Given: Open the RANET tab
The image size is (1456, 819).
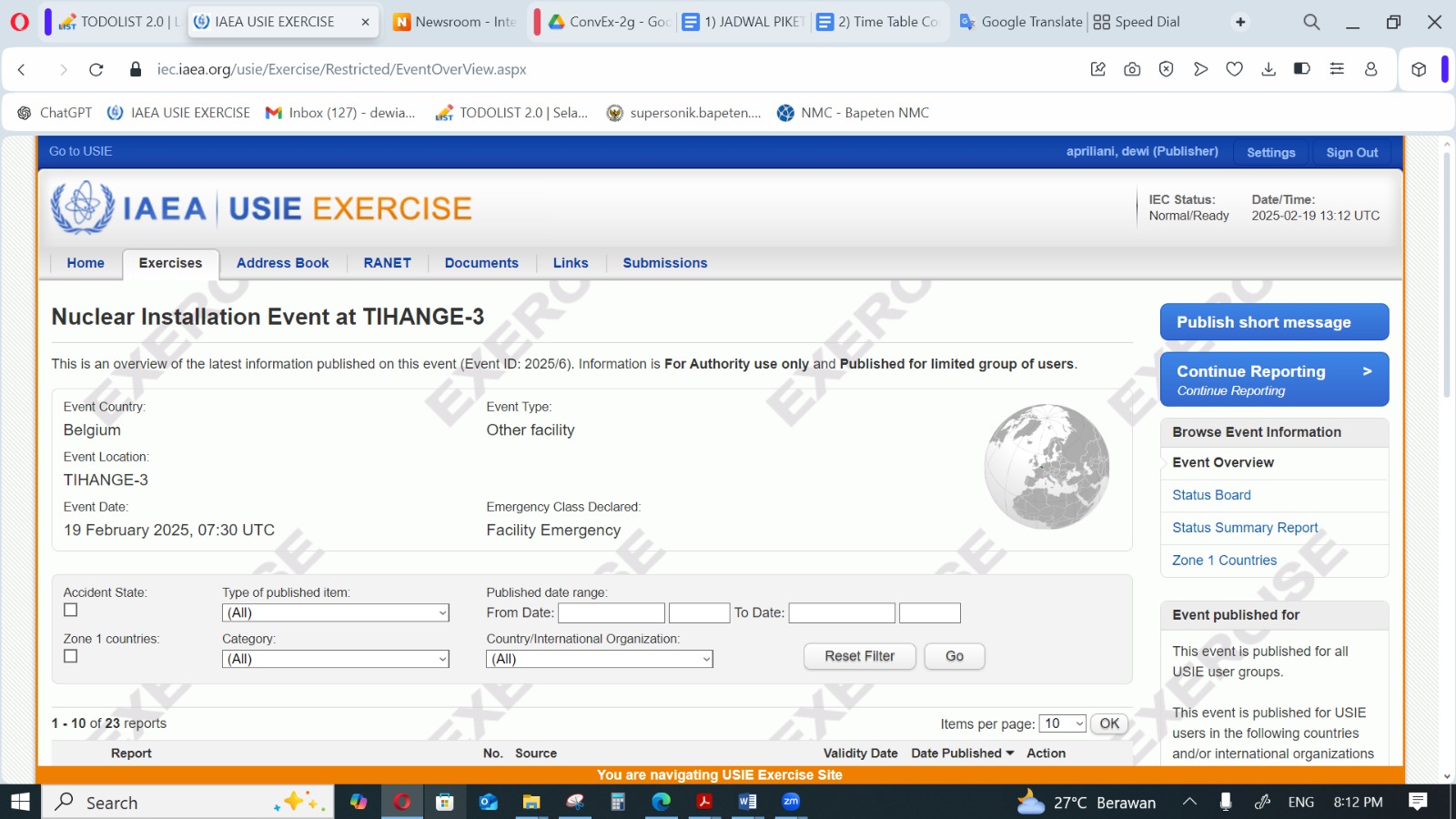Looking at the screenshot, I should 388,263.
